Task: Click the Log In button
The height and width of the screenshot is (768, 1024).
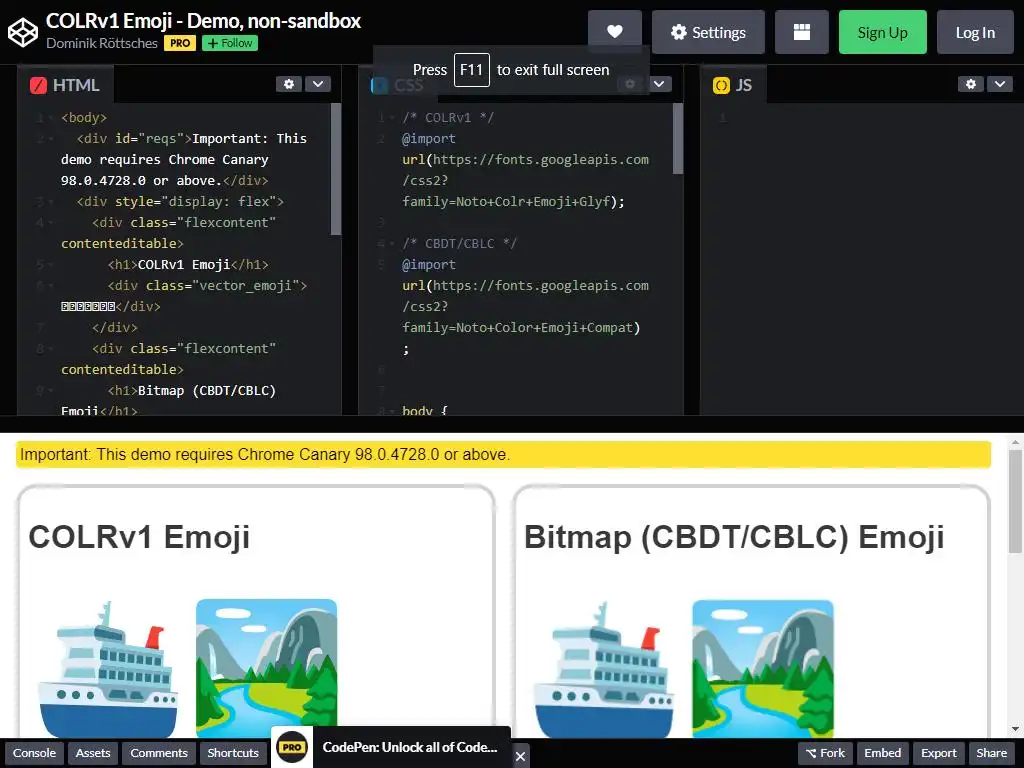Action: click(975, 32)
